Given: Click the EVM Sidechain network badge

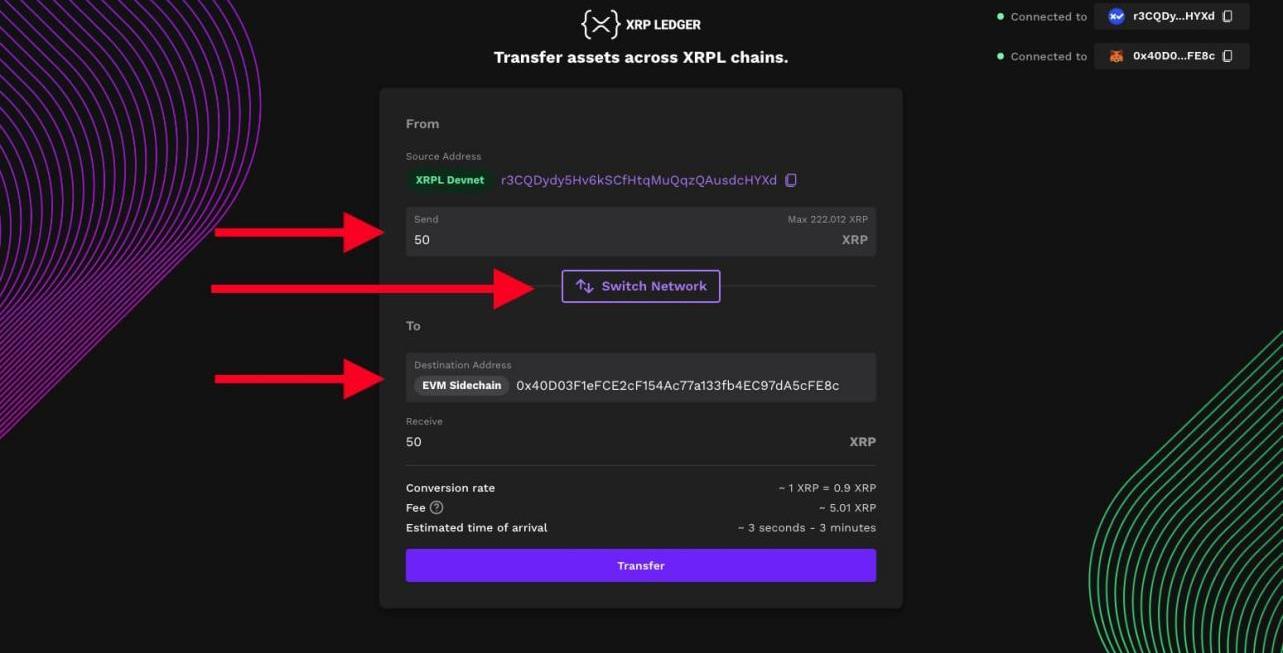Looking at the screenshot, I should 461,386.
